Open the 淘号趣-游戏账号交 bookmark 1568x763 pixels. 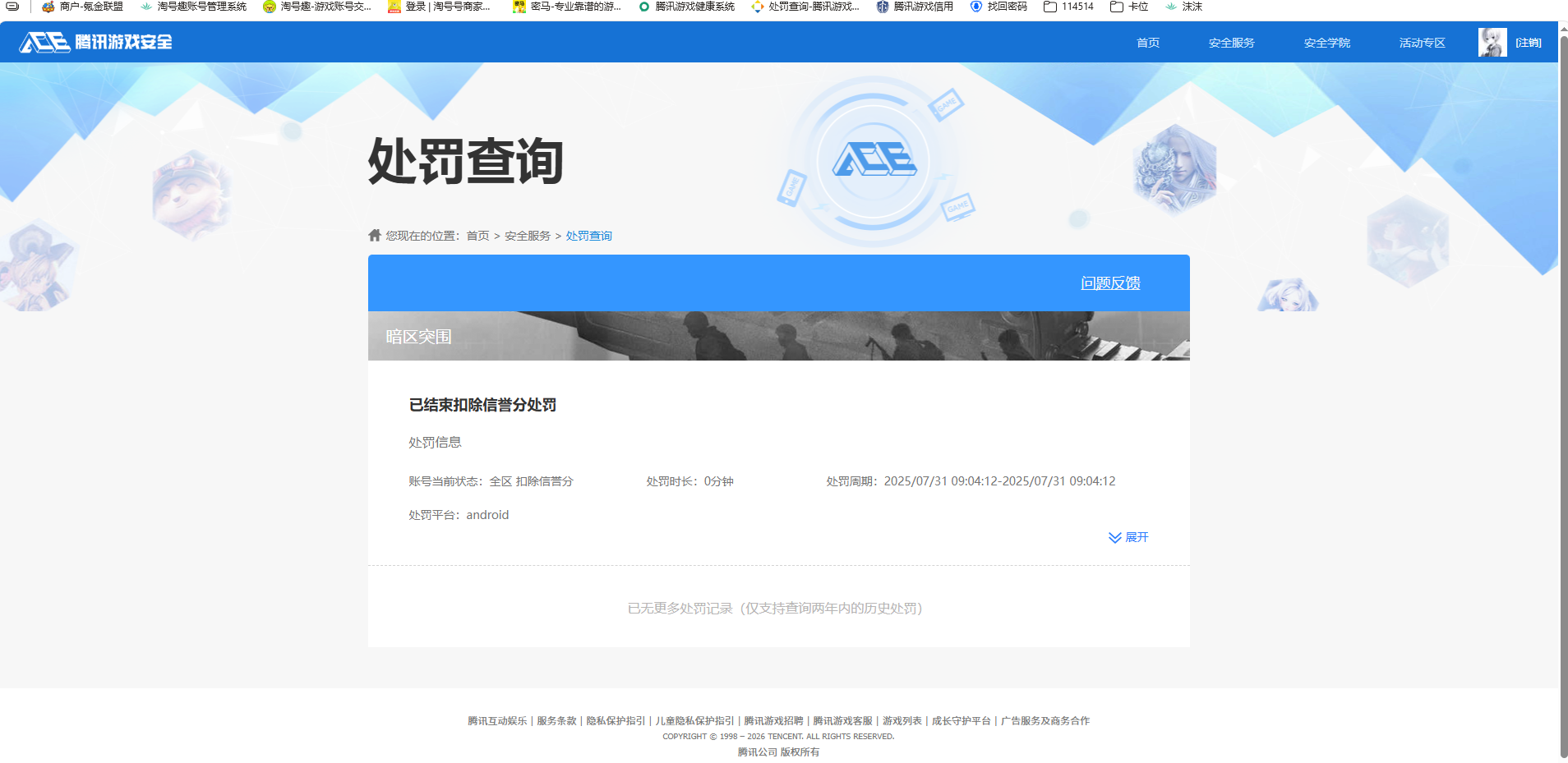coord(317,7)
